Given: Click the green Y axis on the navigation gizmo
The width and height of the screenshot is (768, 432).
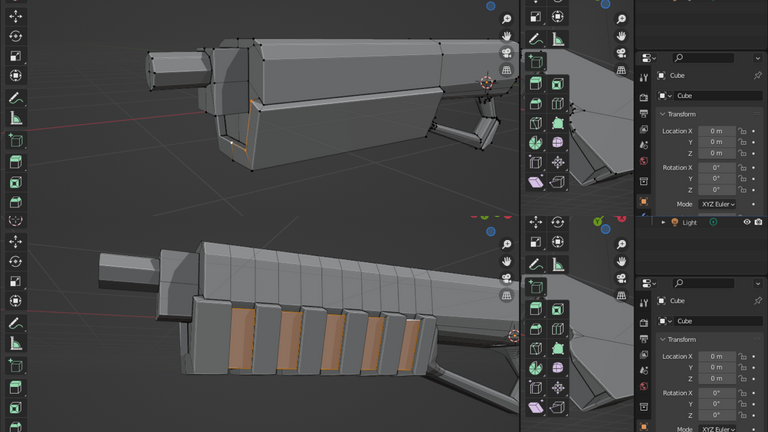Looking at the screenshot, I should tap(598, 221).
